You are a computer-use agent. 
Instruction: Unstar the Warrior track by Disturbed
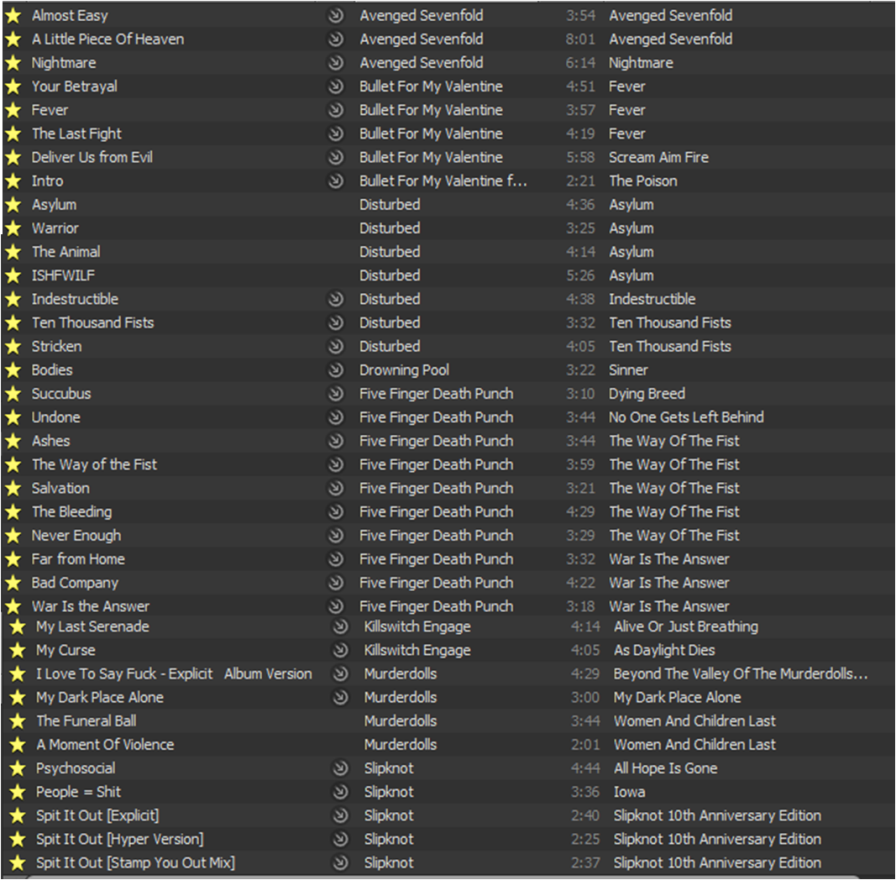point(13,228)
